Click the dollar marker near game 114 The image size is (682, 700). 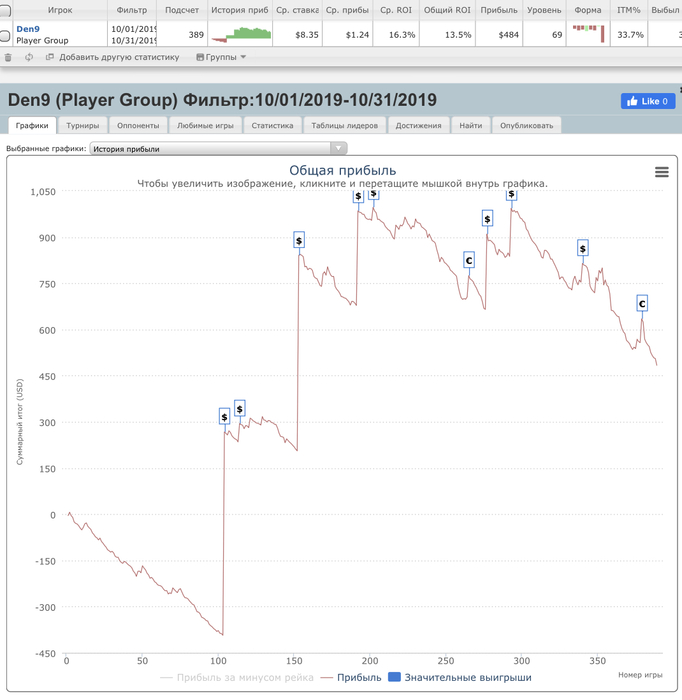(240, 408)
